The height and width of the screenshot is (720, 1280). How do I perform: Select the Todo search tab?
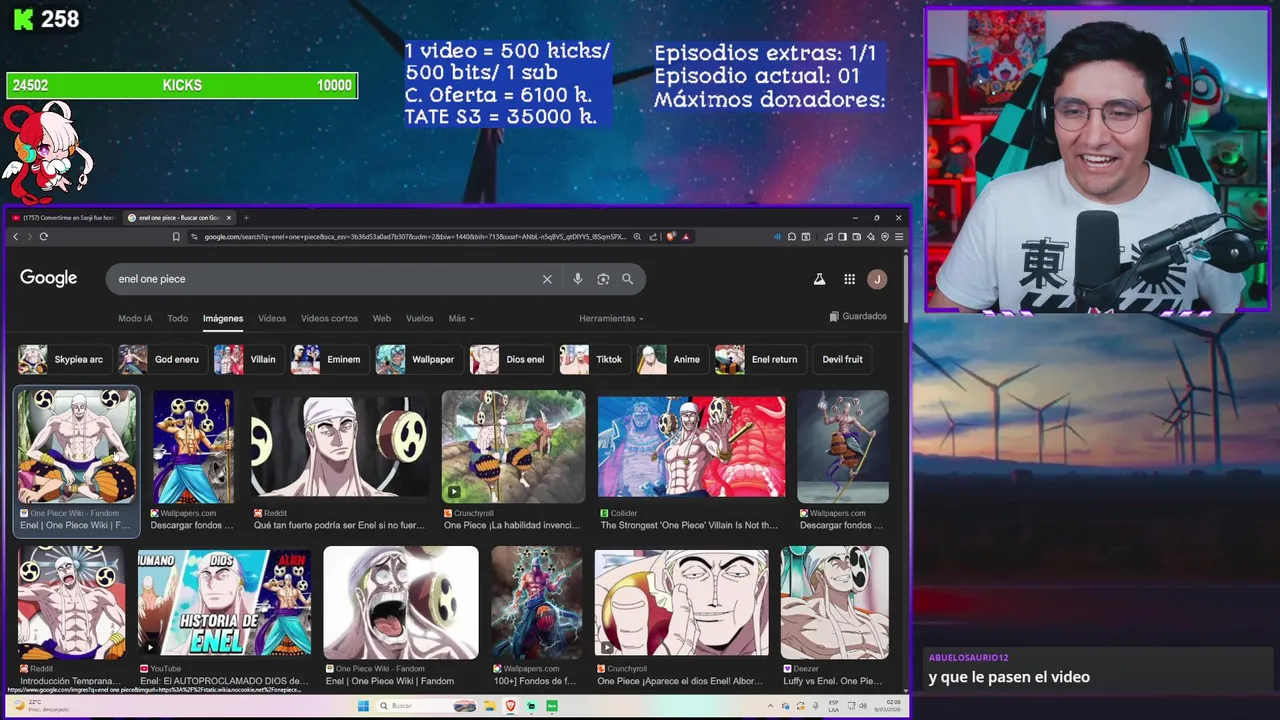pos(177,318)
